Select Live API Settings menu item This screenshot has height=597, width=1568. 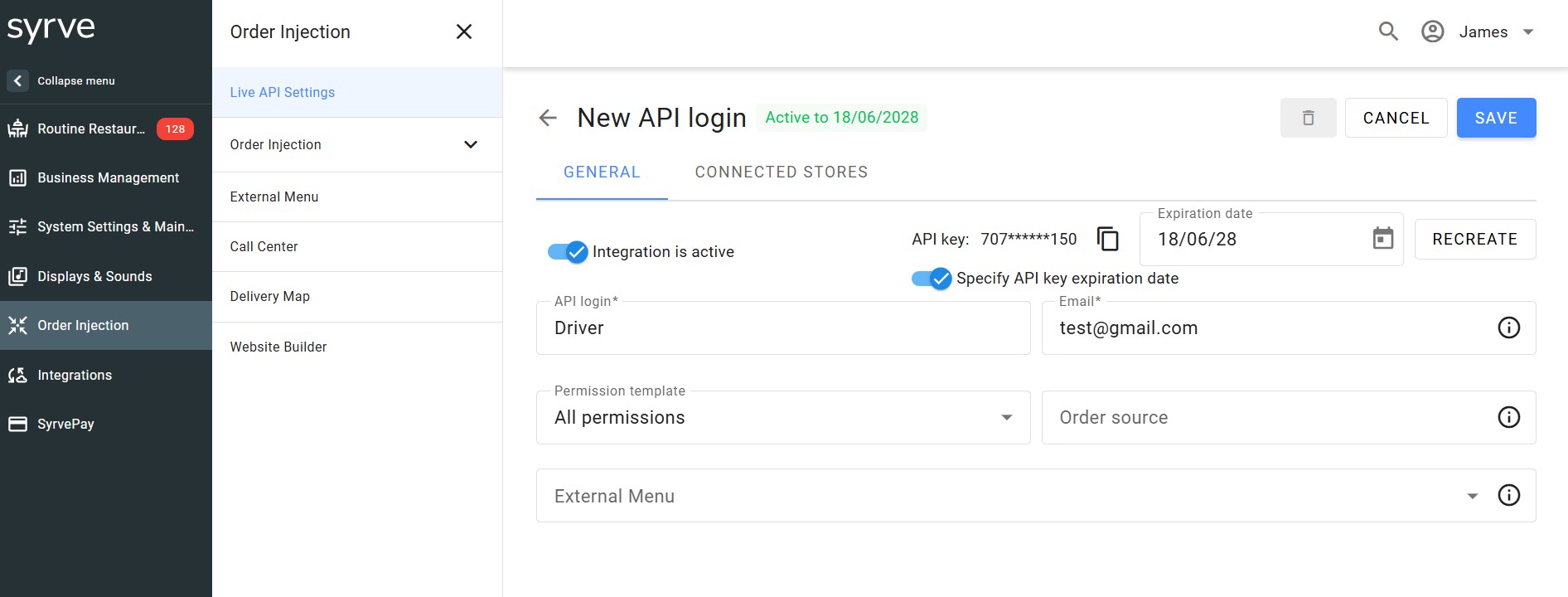coord(357,92)
